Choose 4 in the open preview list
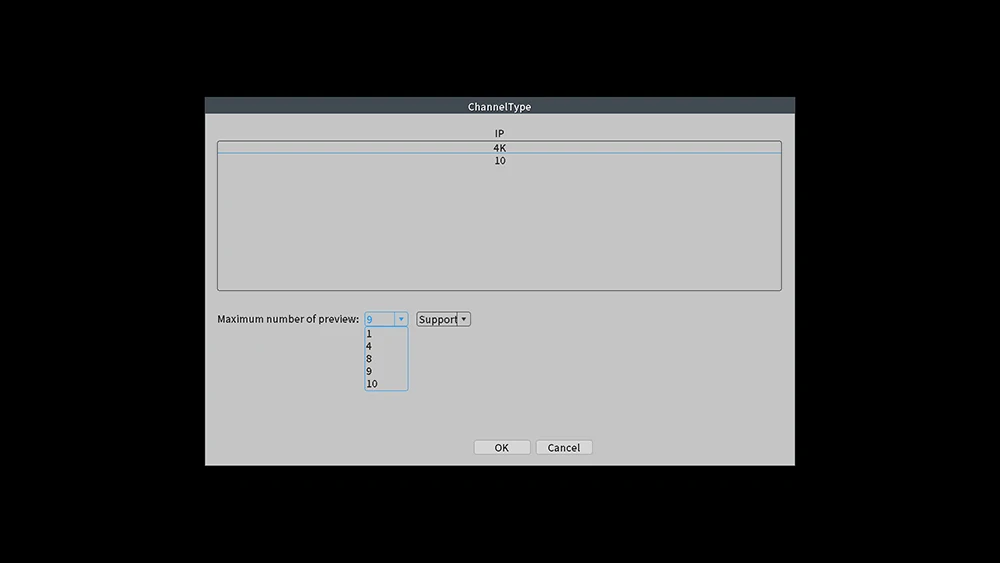The width and height of the screenshot is (1000, 563). 370,346
